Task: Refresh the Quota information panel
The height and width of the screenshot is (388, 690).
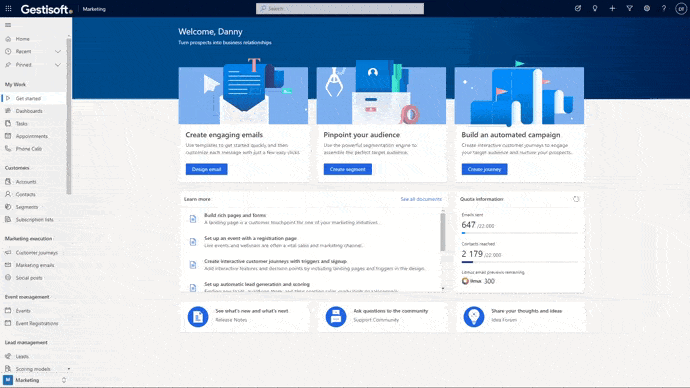Action: point(576,199)
